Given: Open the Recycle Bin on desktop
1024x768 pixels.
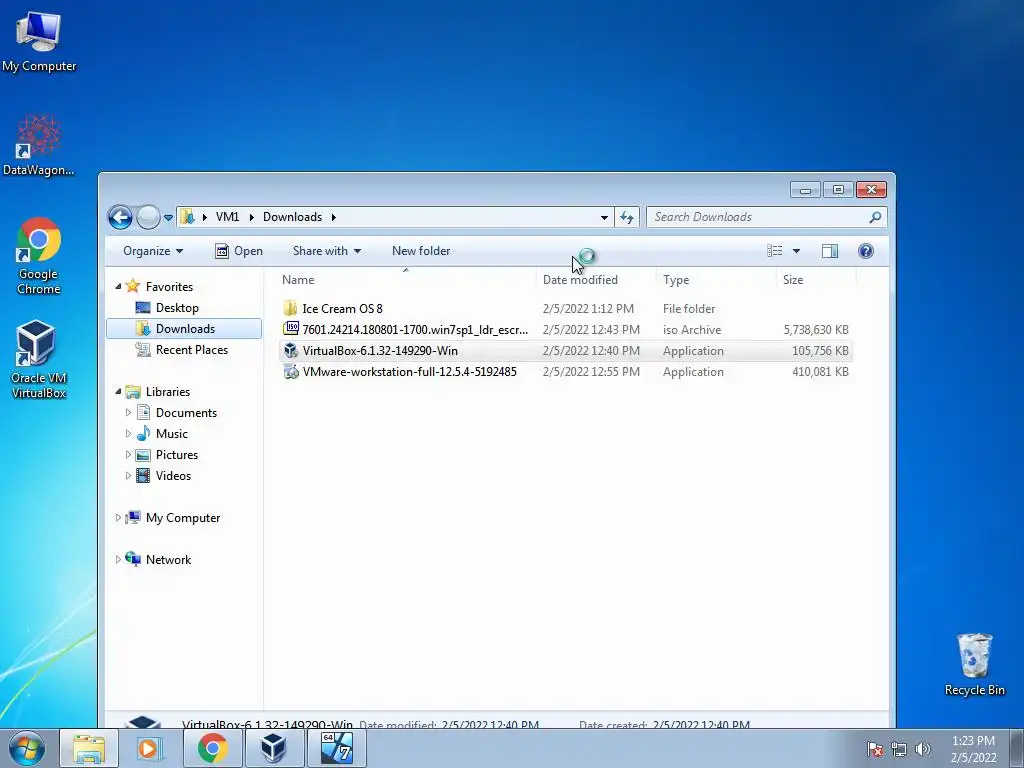Looking at the screenshot, I should click(974, 664).
